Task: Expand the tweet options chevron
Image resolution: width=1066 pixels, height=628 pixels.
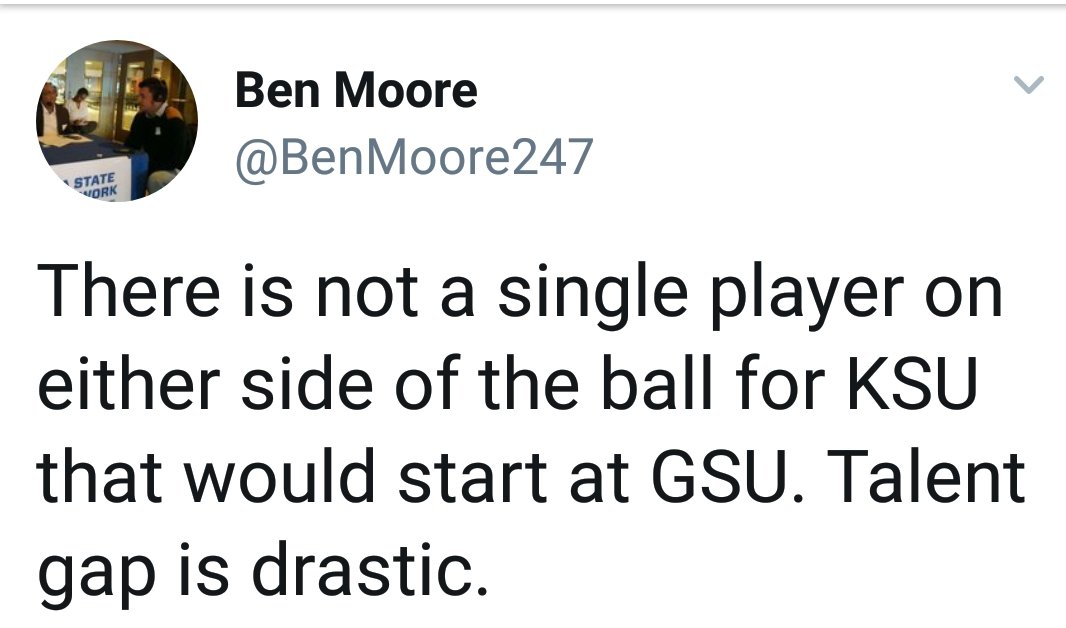Action: click(1028, 86)
